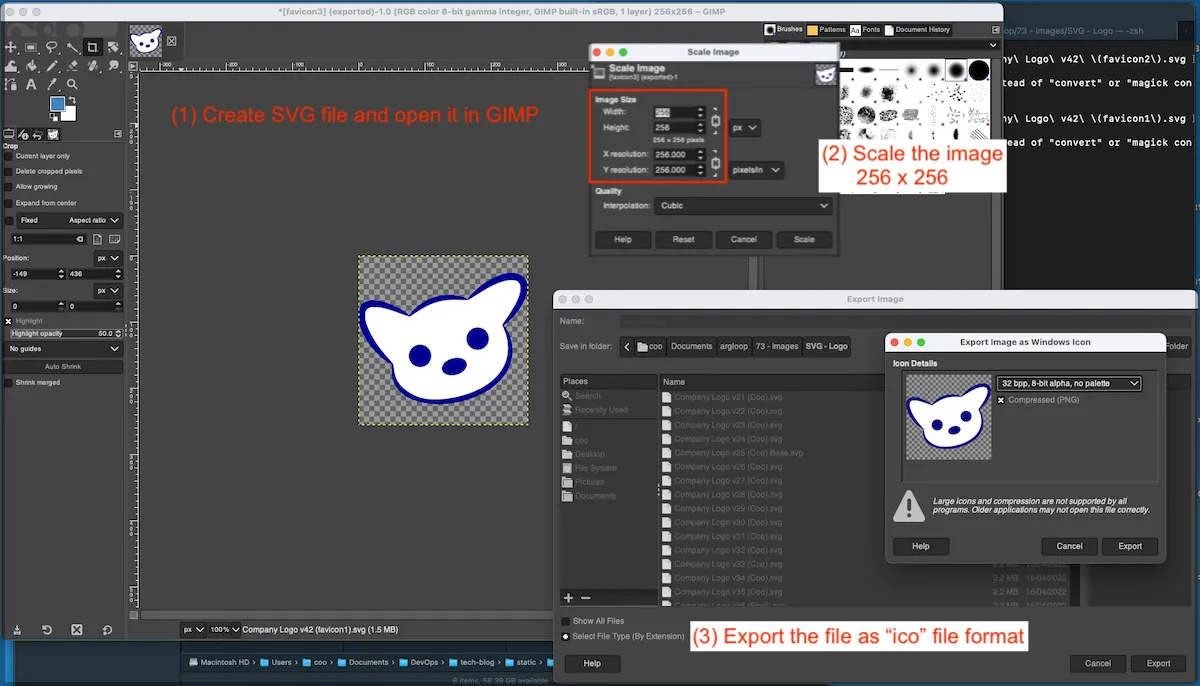
Task: Click the Color Picker eyedropper tool
Action: click(x=52, y=85)
